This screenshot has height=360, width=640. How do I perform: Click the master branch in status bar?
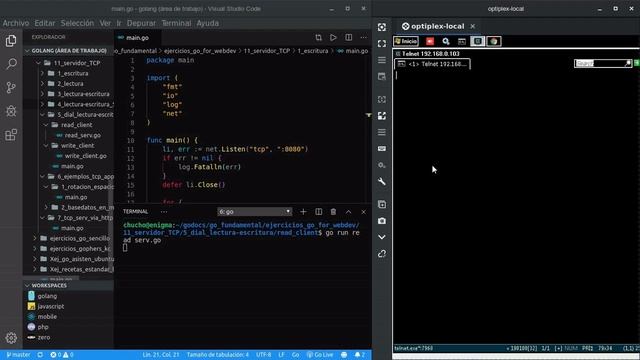[18, 355]
